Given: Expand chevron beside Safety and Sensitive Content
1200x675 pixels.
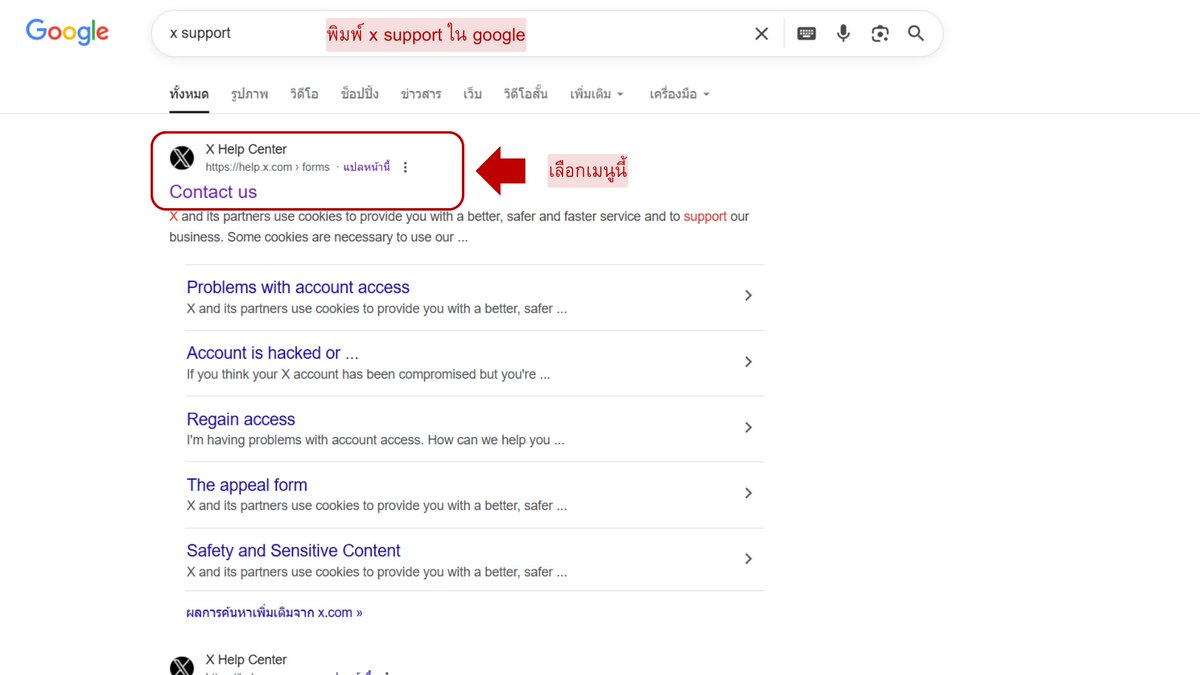Looking at the screenshot, I should pos(748,559).
